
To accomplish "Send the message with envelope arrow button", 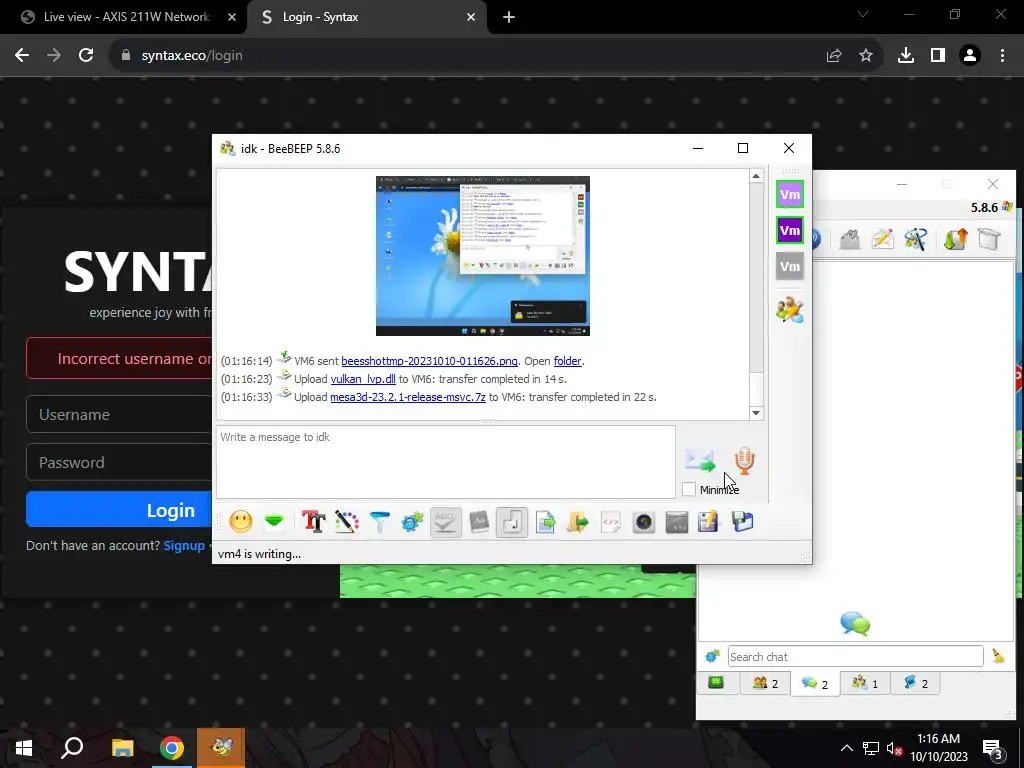I will [700, 460].
